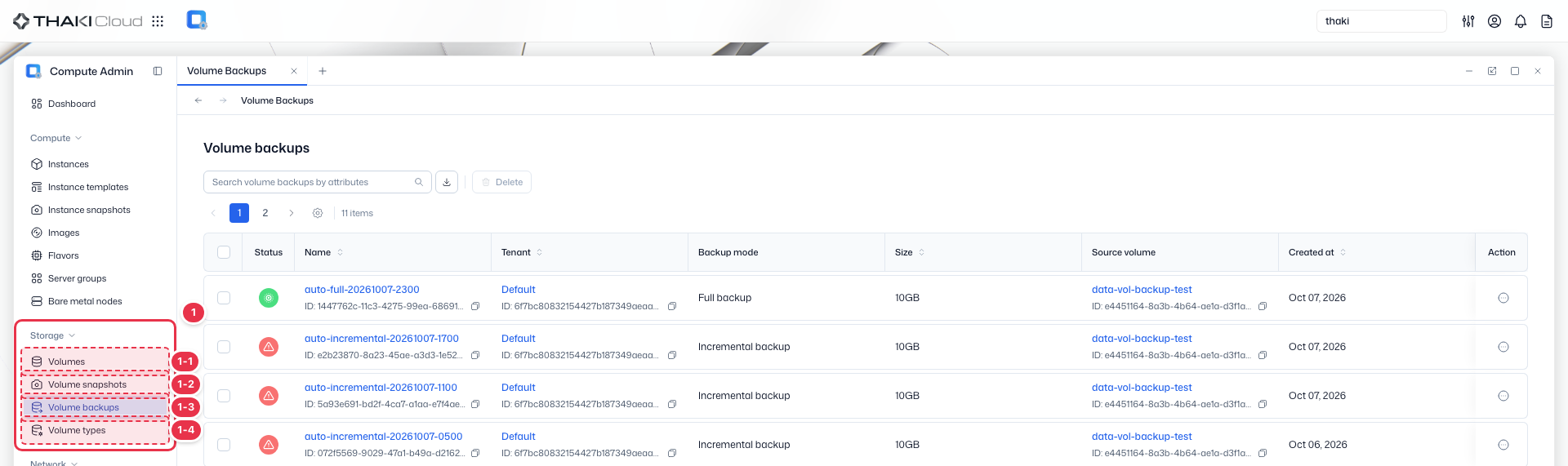Select checkbox for auto-incremental-20261007-1100

pos(224,396)
